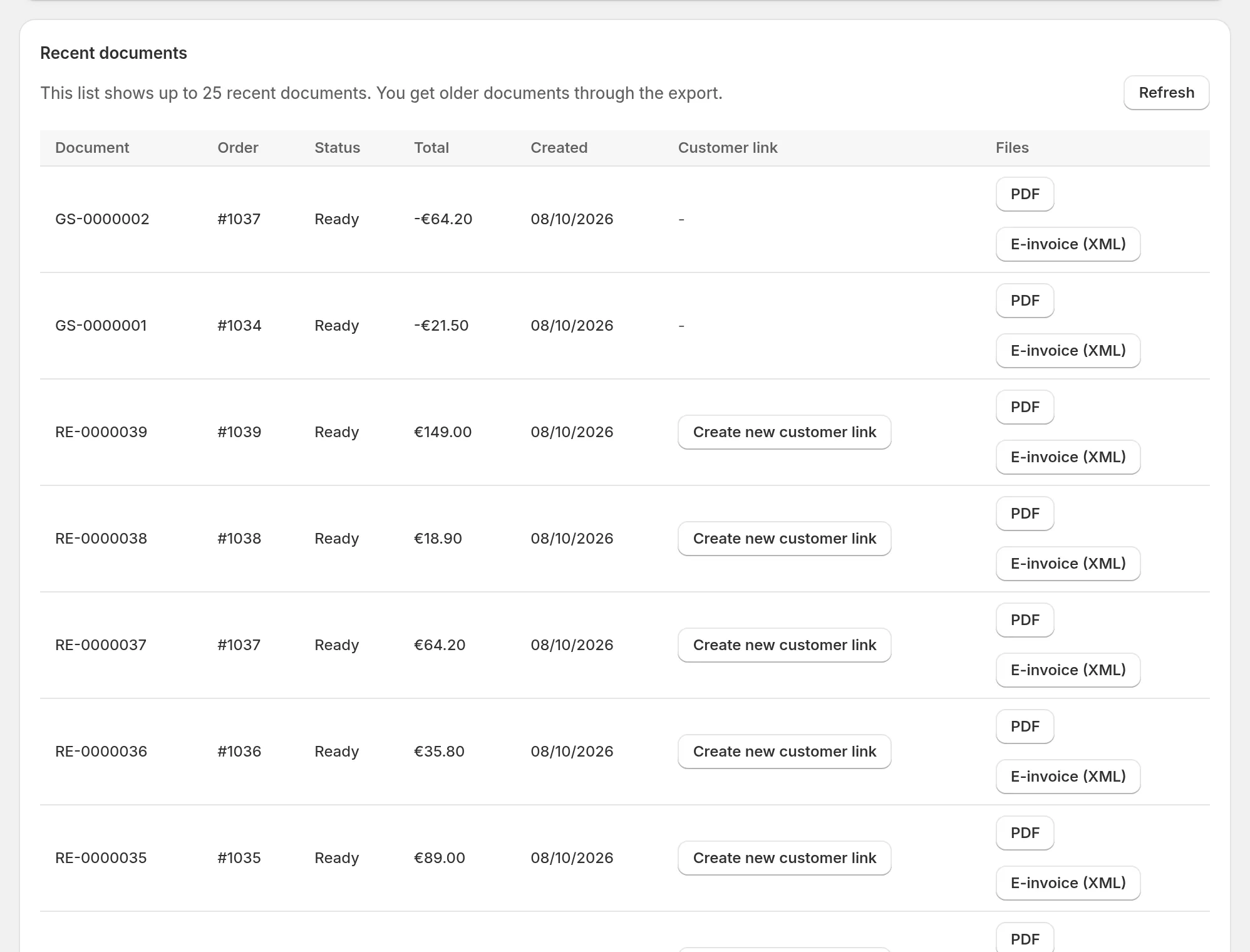Click the Created column header
Image resolution: width=1250 pixels, height=952 pixels.
(559, 148)
